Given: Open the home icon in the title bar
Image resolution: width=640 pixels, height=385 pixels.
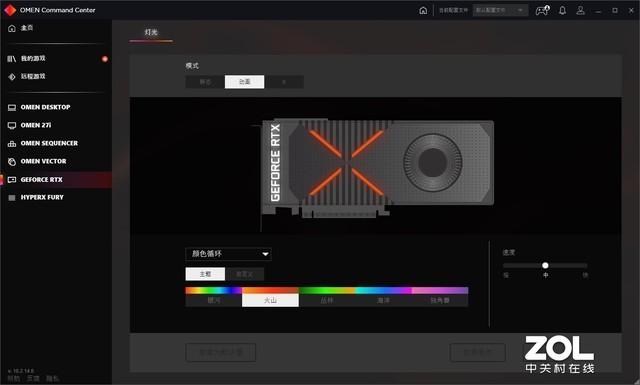Looking at the screenshot, I should click(423, 10).
